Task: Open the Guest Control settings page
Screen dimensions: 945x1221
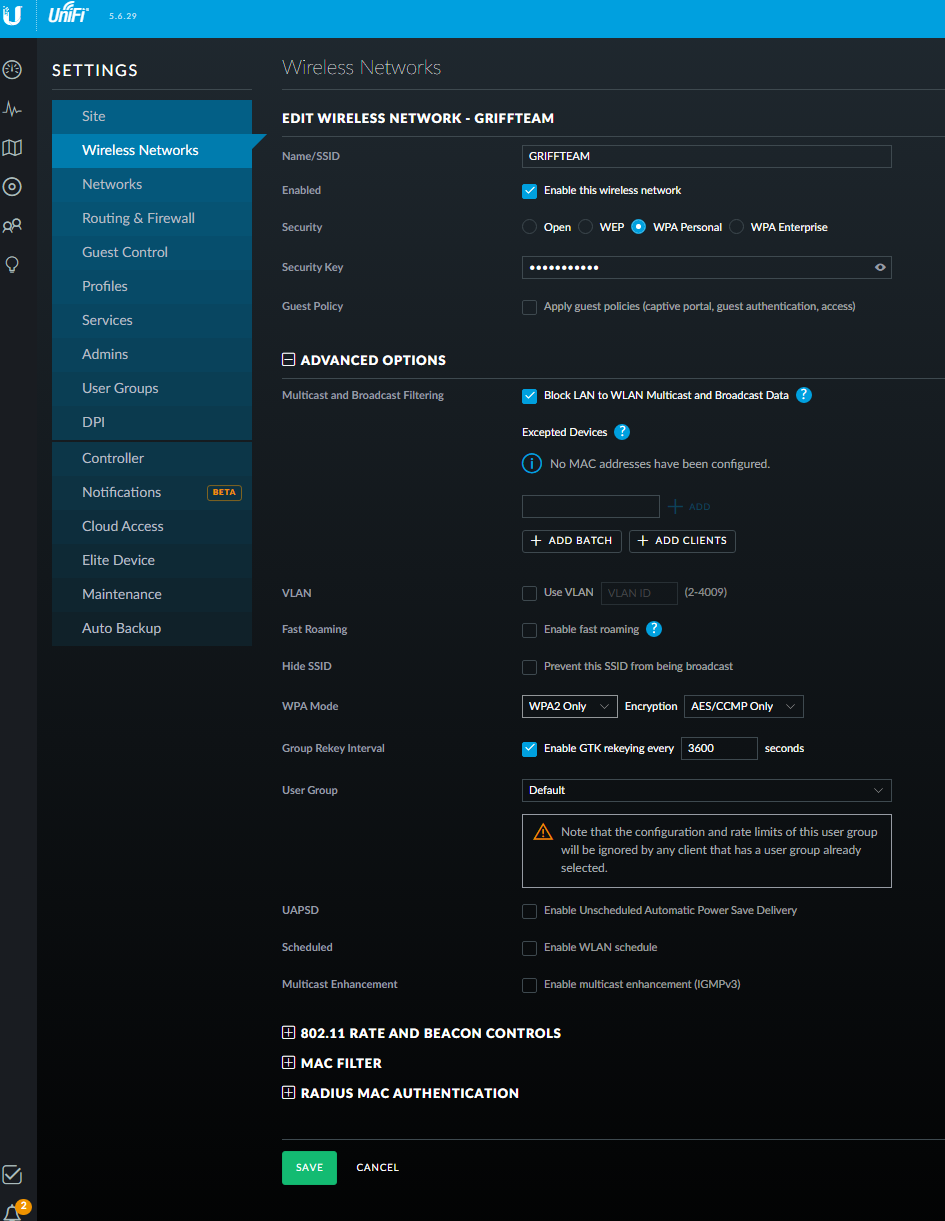Action: [125, 252]
